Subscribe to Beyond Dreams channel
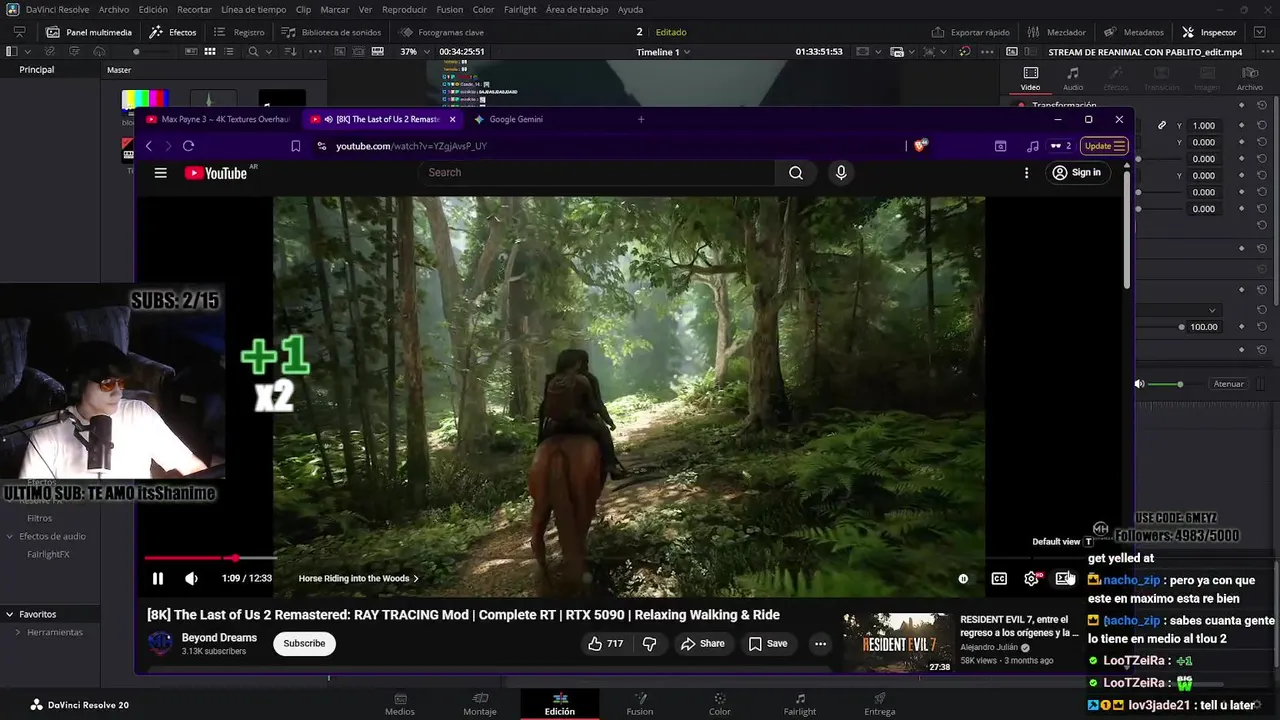1280x720 pixels. click(304, 643)
